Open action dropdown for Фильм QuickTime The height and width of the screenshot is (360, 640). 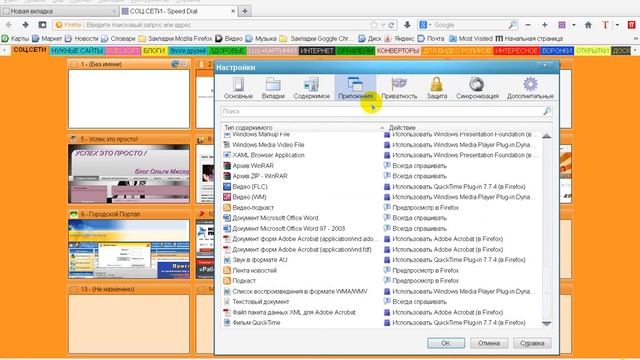point(463,322)
